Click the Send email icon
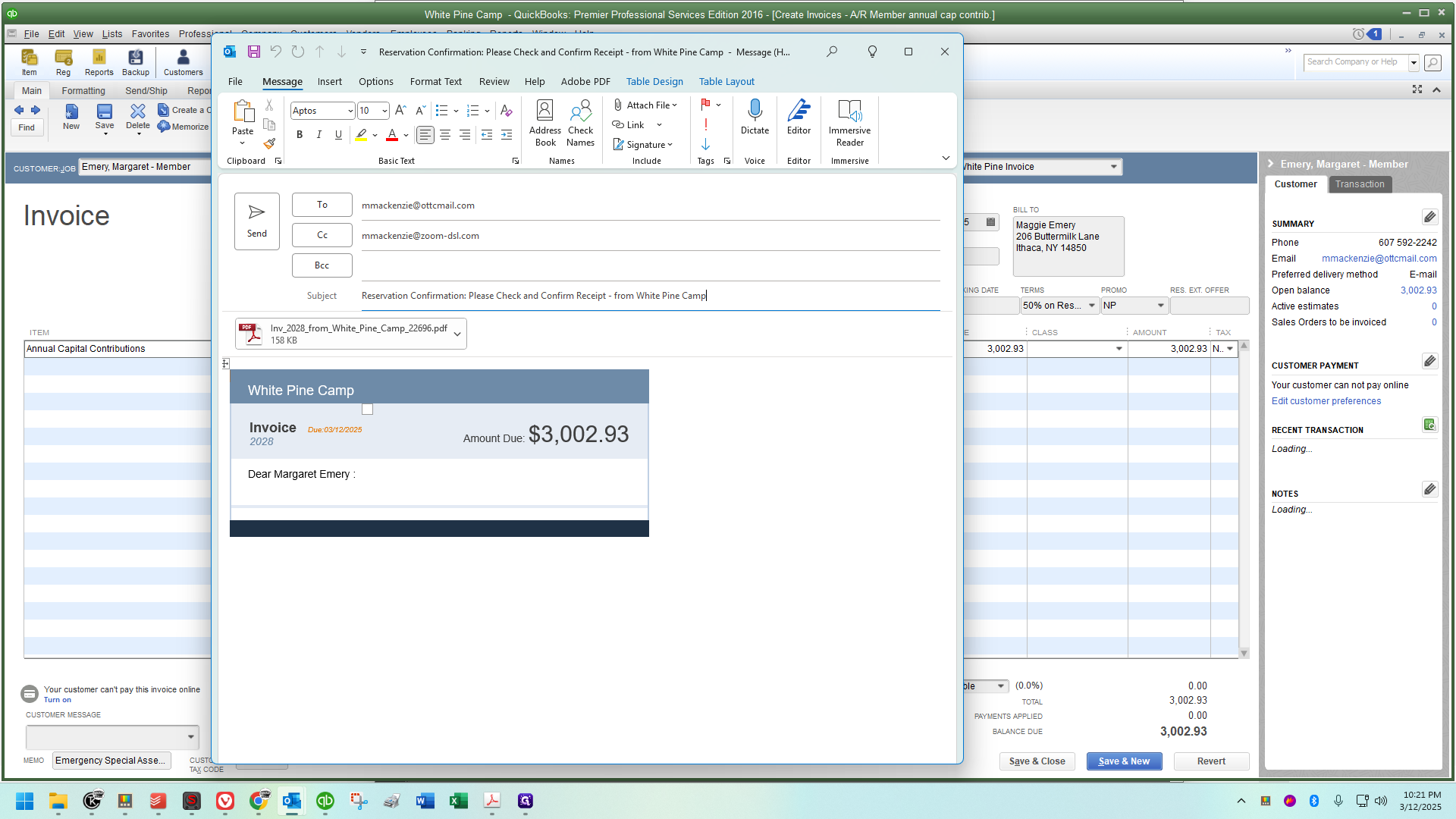Screen dimensions: 1456x819 point(256,221)
